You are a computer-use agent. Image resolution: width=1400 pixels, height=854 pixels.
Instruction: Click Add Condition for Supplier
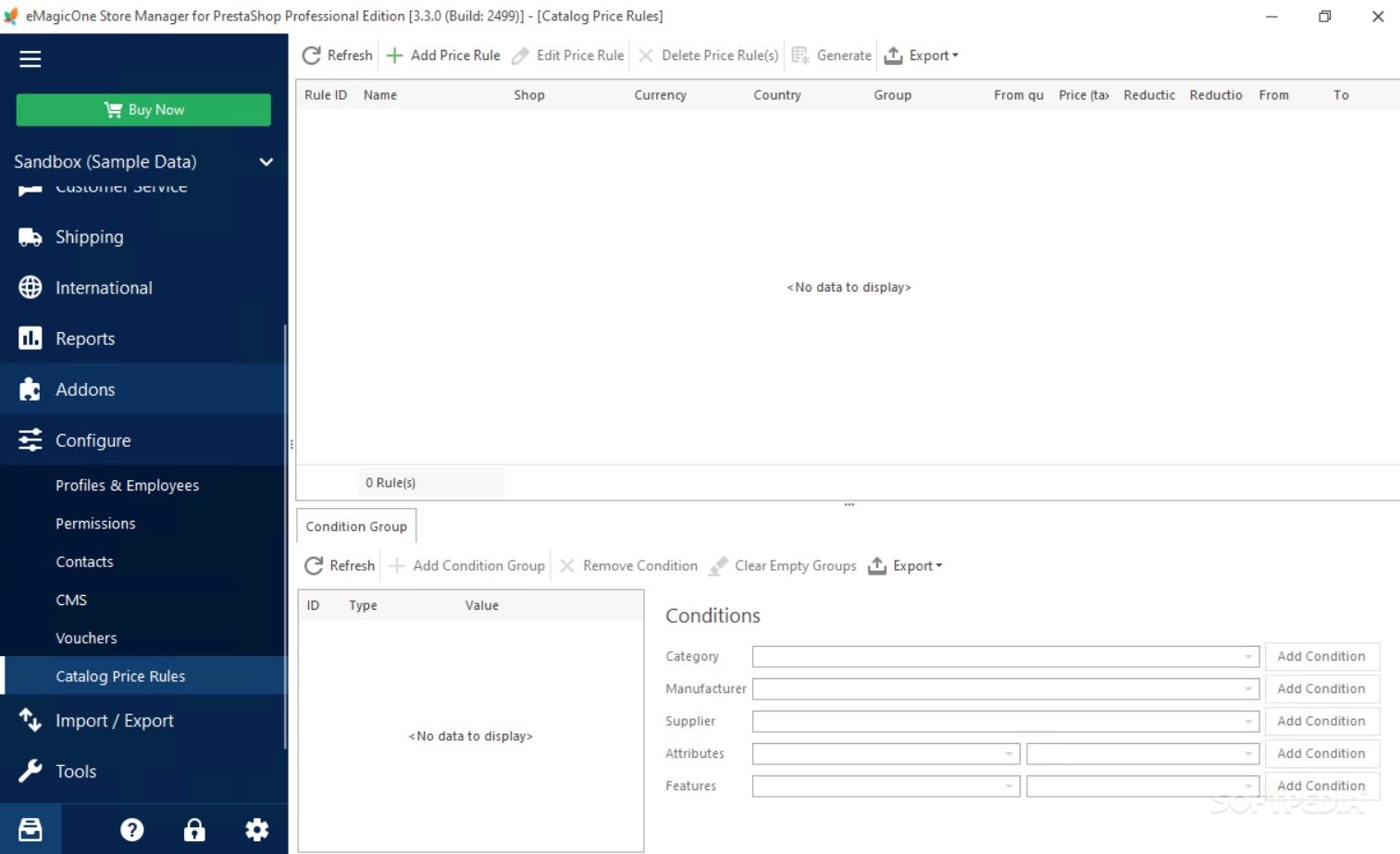pyautogui.click(x=1321, y=721)
